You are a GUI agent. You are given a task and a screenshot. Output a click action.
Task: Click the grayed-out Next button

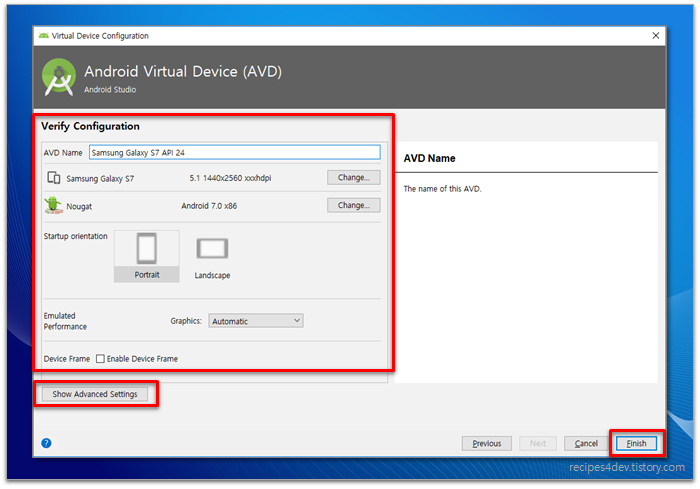coord(538,443)
